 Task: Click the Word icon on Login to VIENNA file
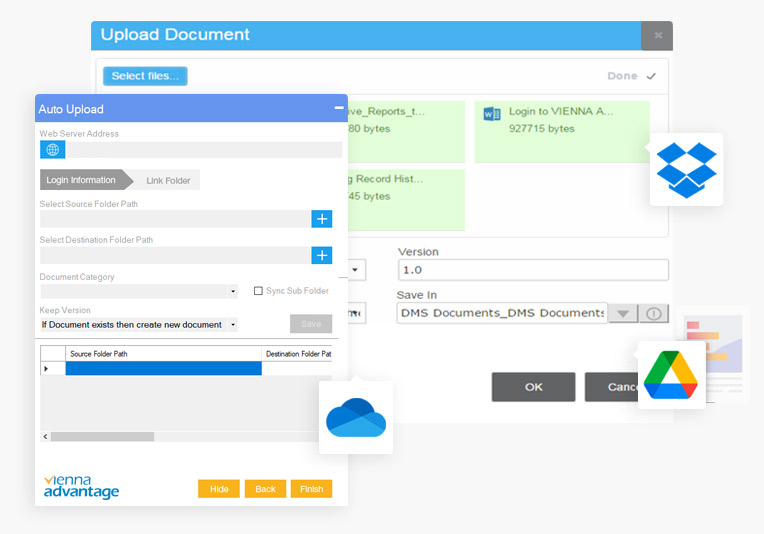coord(492,114)
